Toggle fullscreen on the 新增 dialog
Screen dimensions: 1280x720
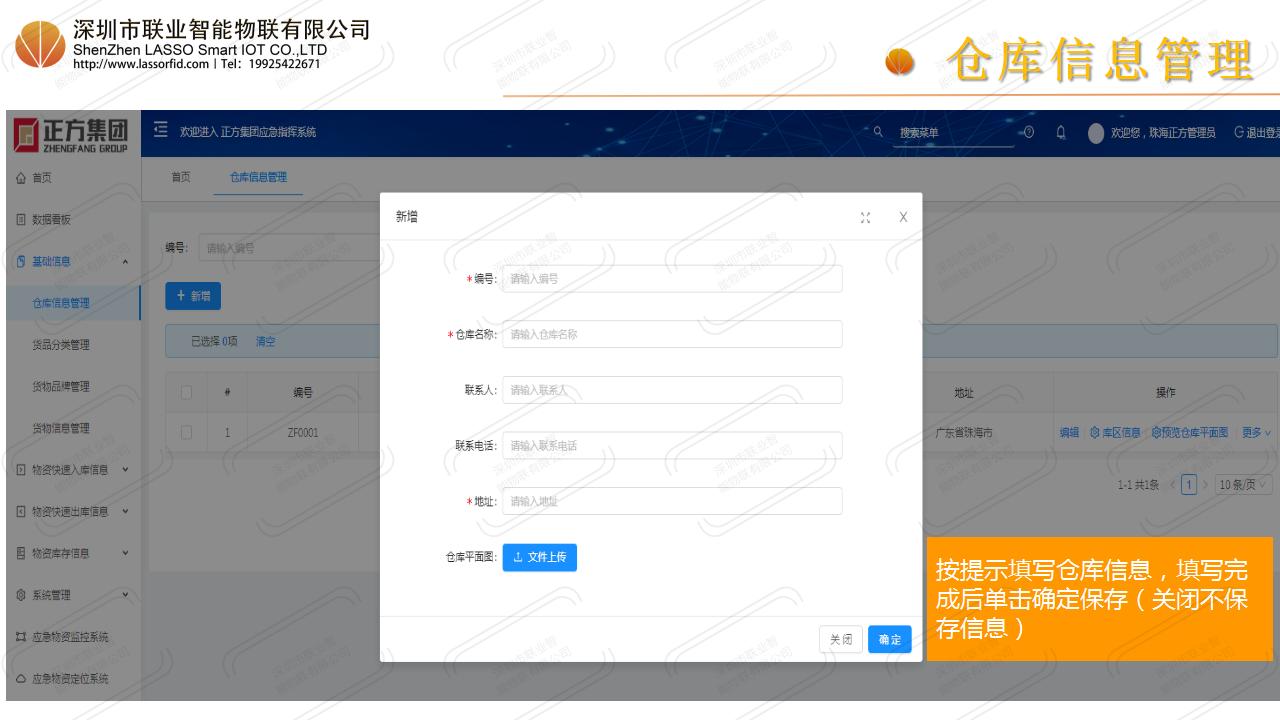(x=865, y=217)
